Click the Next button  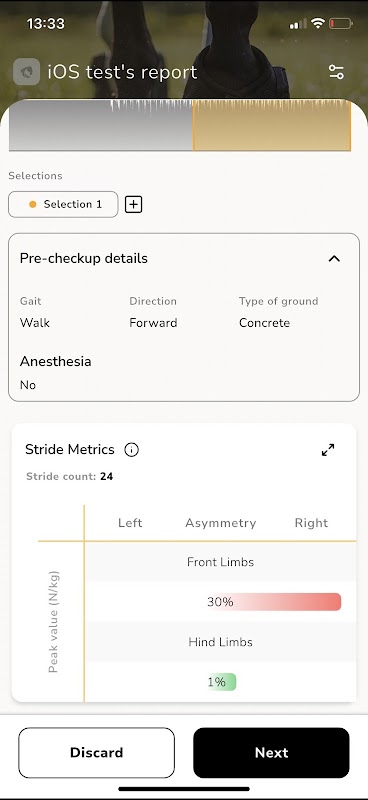(272, 753)
